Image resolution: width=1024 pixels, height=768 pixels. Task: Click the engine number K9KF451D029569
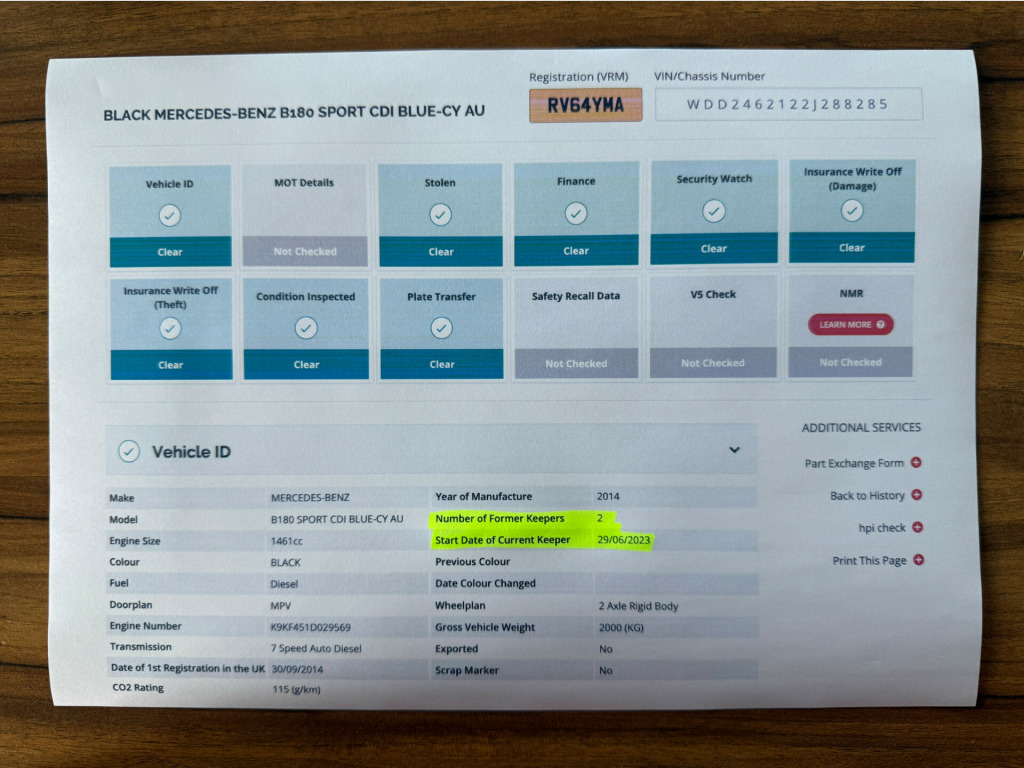tap(310, 628)
